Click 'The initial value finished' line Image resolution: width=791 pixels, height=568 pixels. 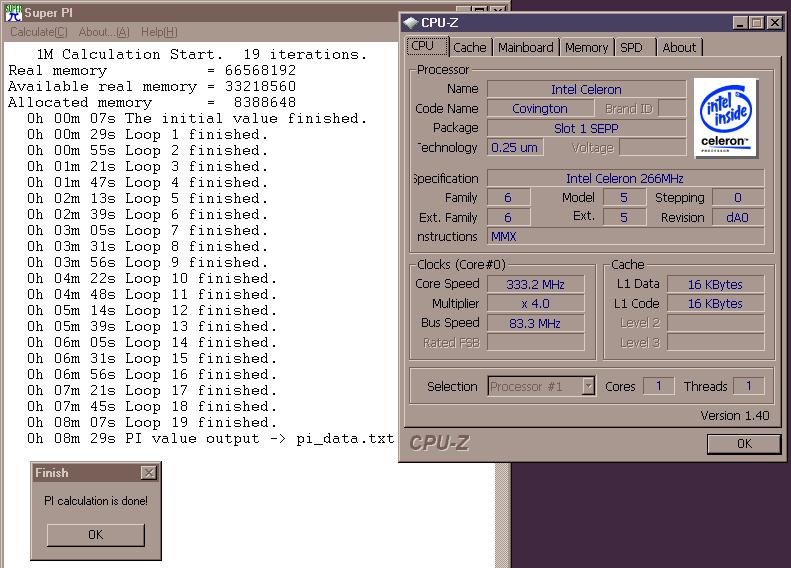click(x=197, y=119)
